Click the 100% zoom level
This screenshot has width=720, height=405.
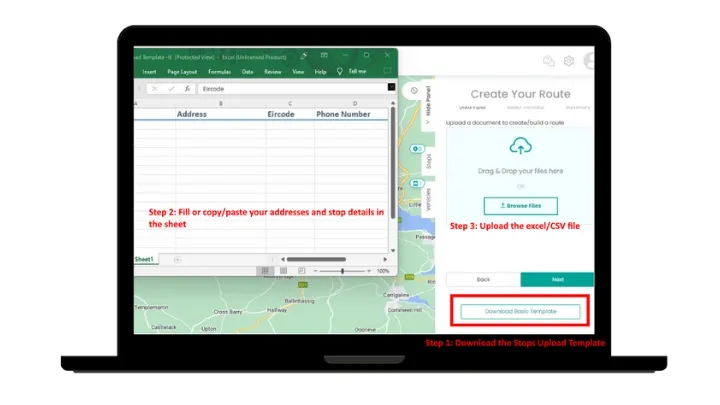click(383, 271)
